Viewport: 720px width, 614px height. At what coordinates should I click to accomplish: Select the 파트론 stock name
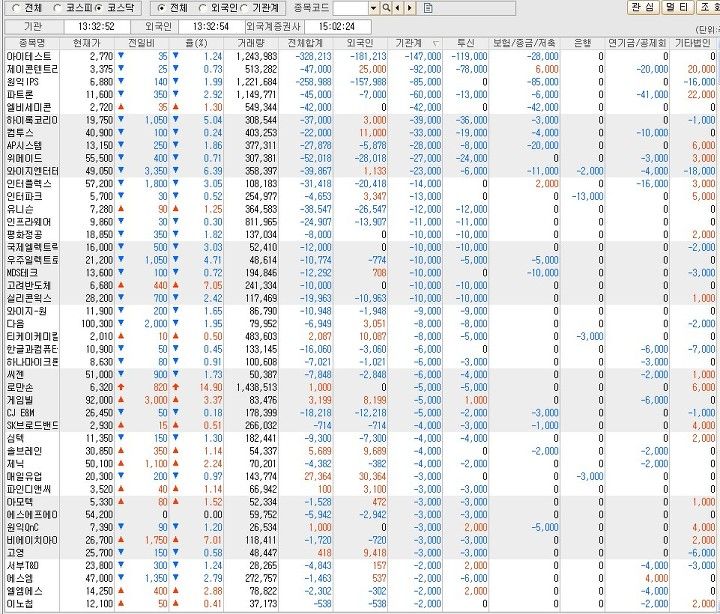pos(20,95)
